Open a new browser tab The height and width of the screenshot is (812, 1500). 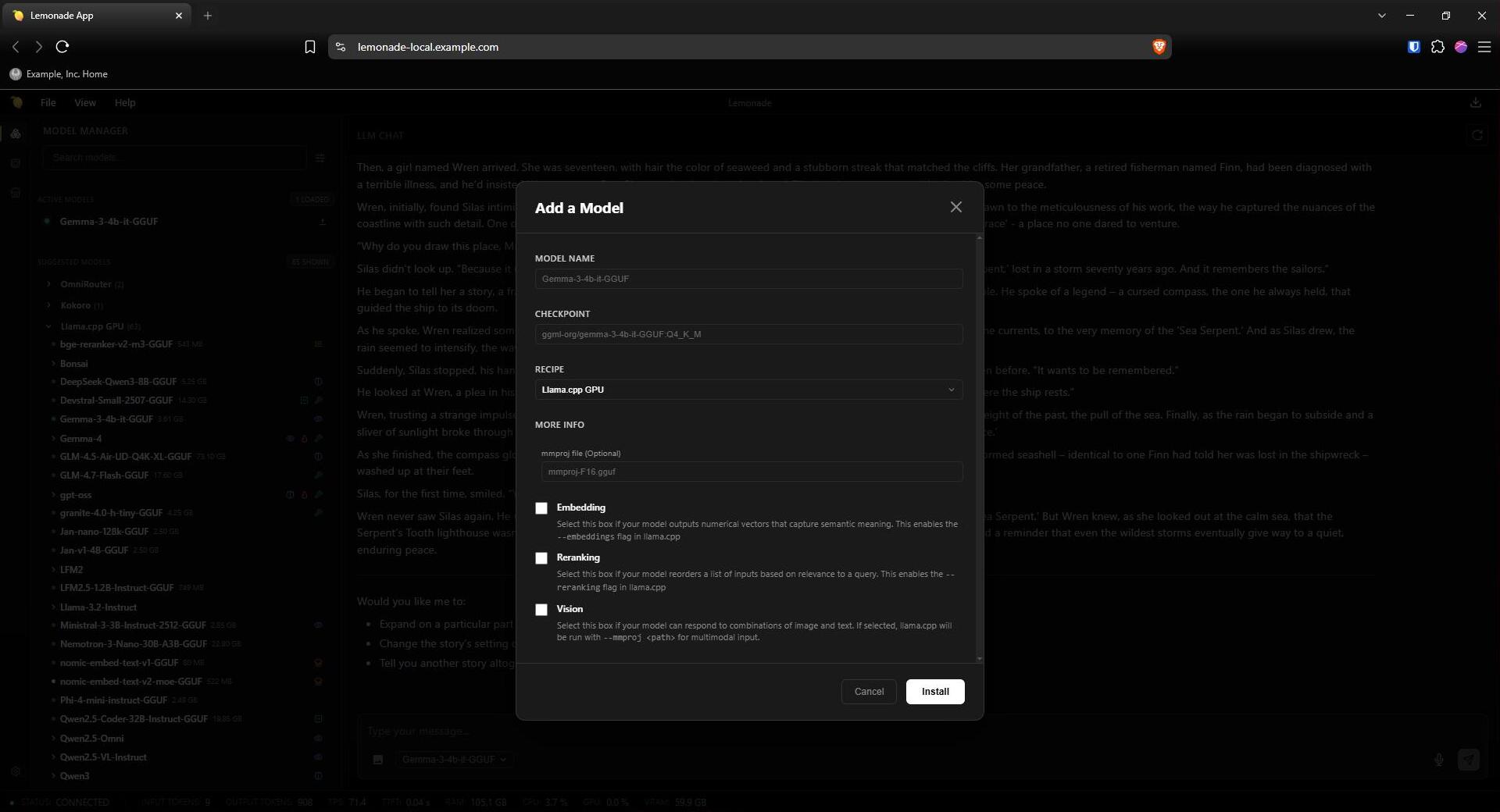click(207, 16)
